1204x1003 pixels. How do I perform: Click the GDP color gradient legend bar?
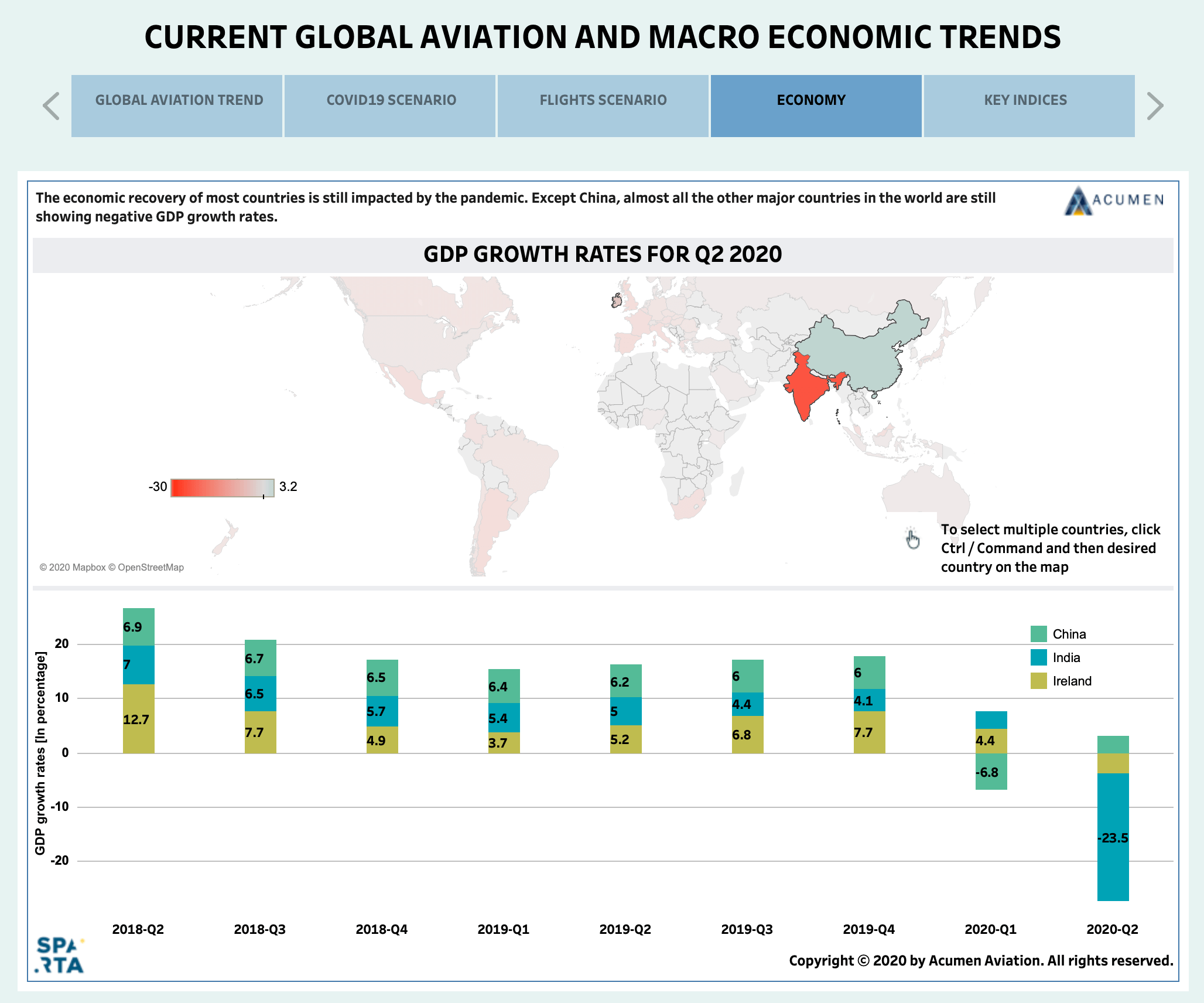point(223,487)
